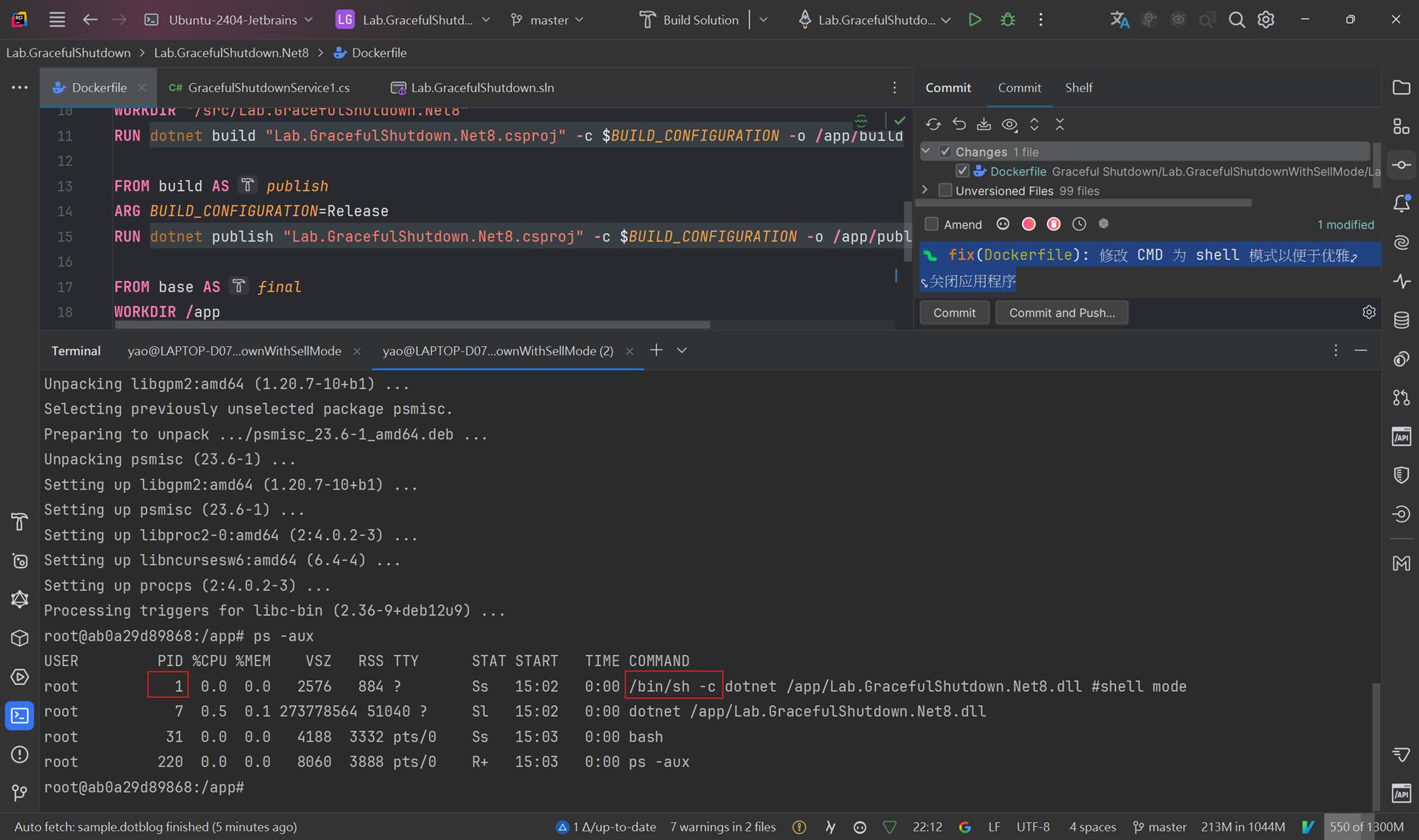Open the Database tool window icon
The height and width of the screenshot is (840, 1419).
1401,320
